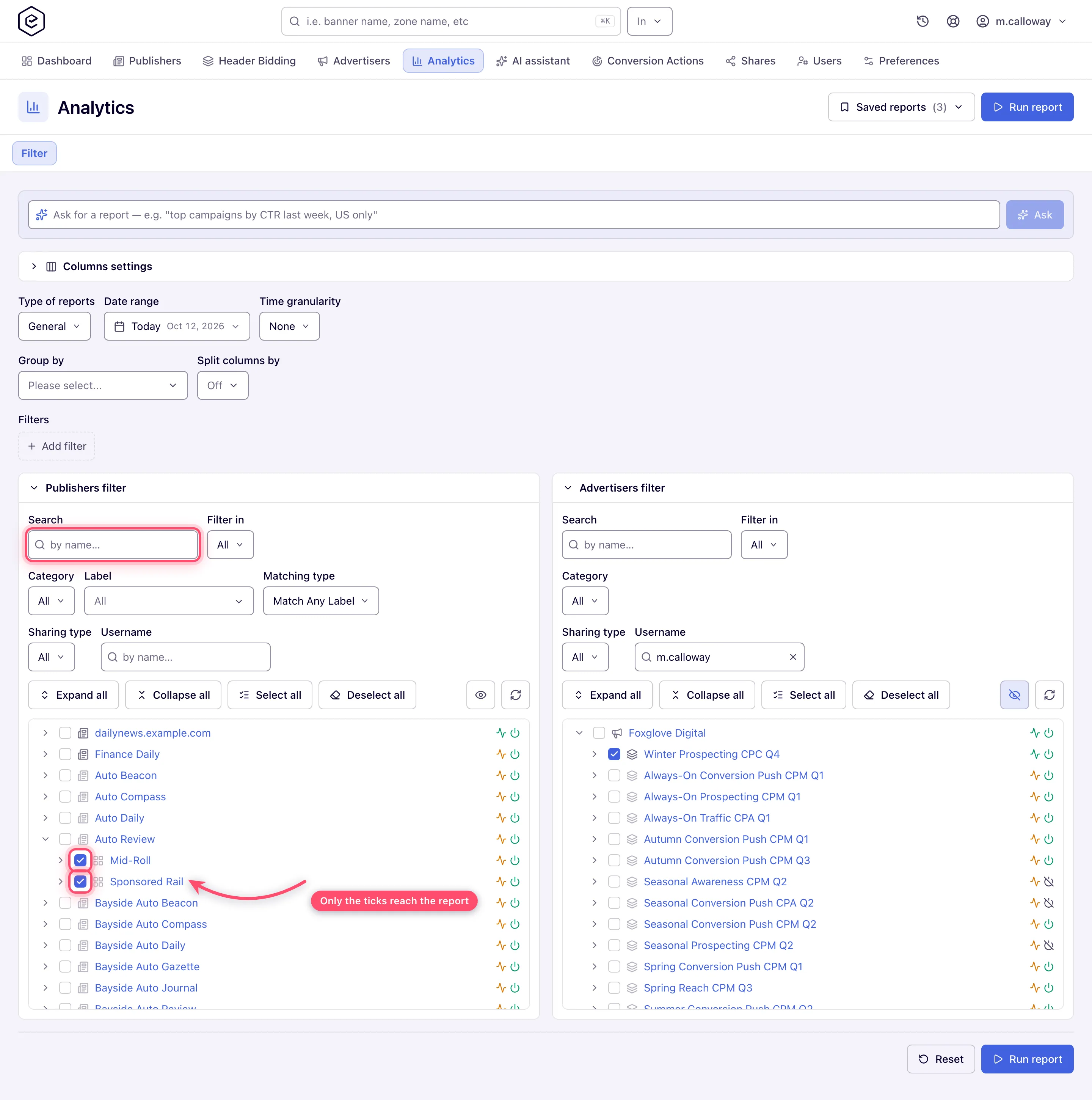Expand the Columns settings section
This screenshot has width=1092, height=1100.
(546, 266)
